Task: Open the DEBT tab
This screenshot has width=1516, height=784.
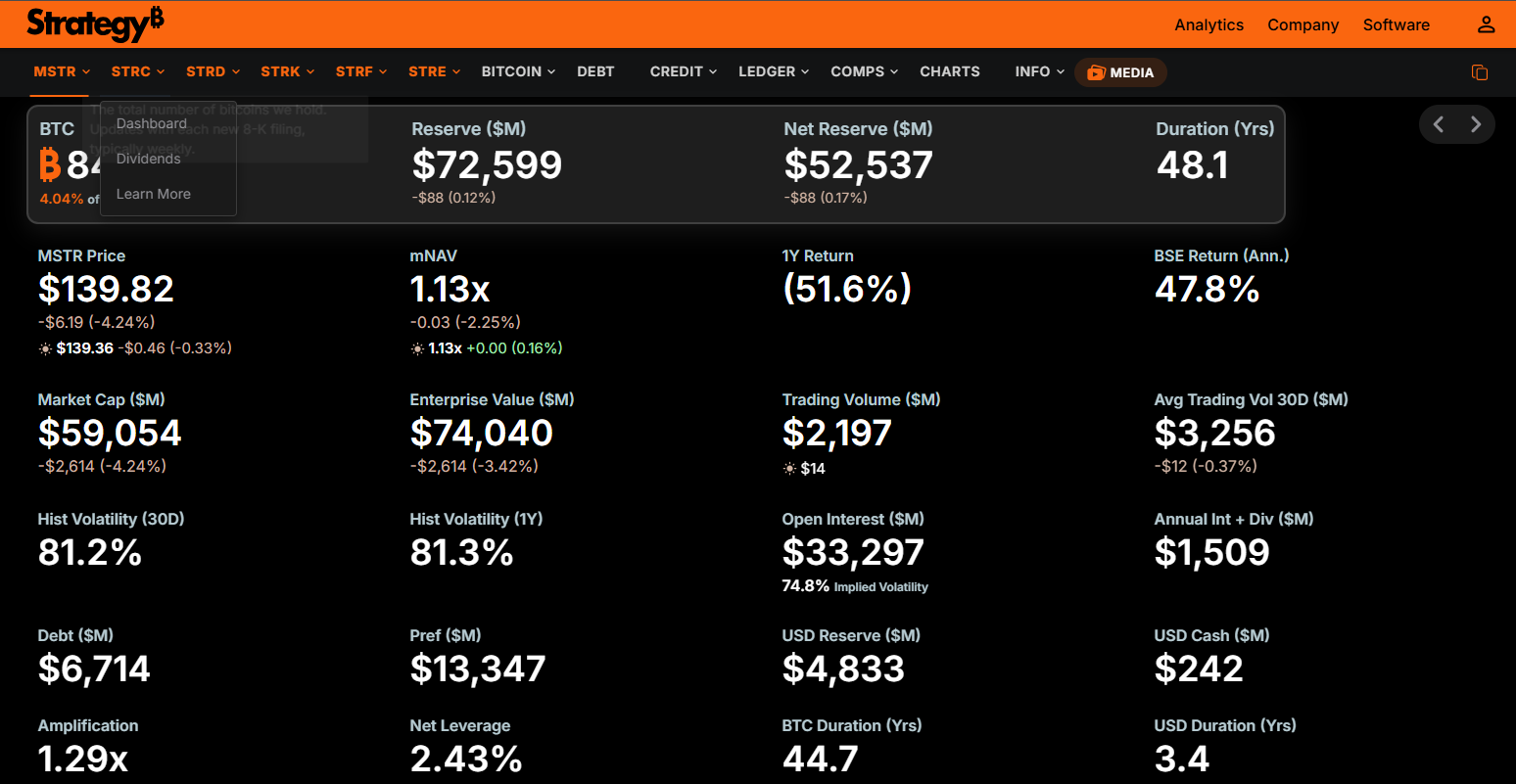Action: coord(595,71)
